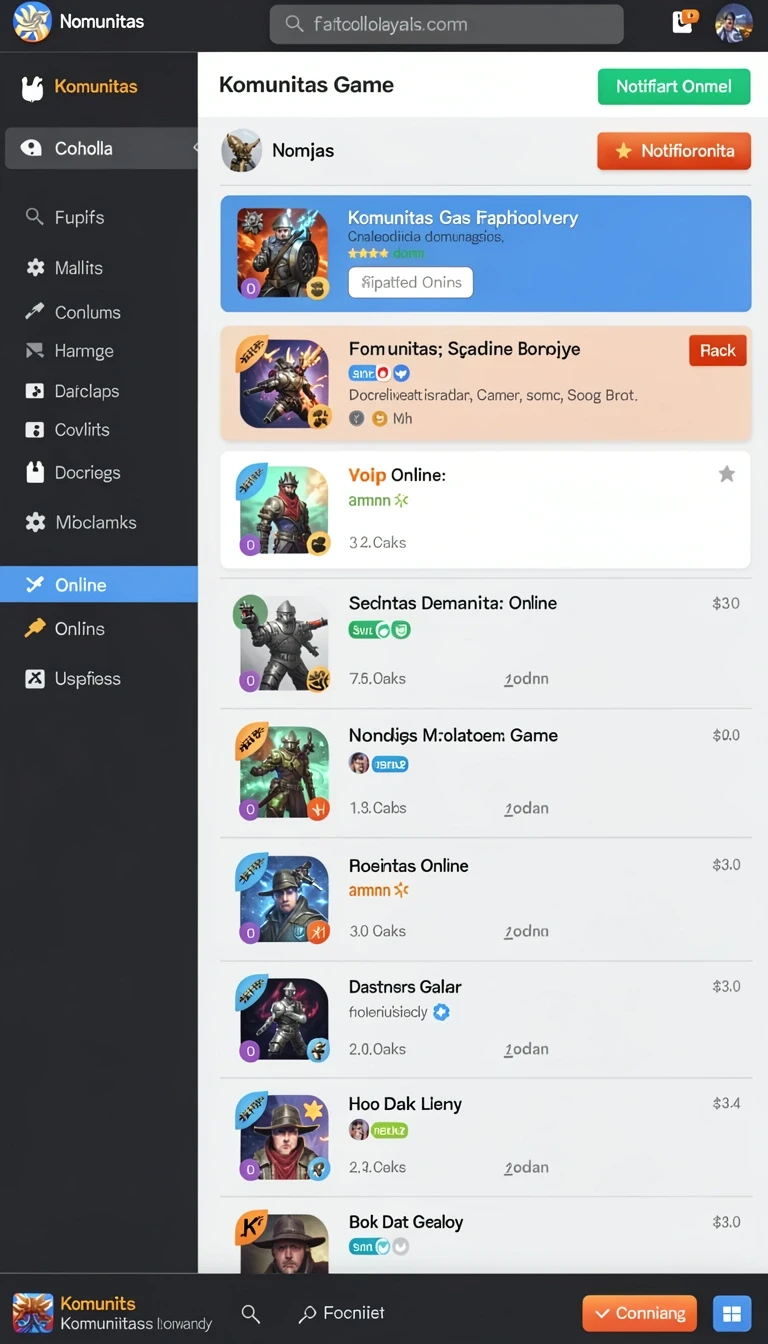The width and height of the screenshot is (768, 1344).
Task: Click the blue grid view icon
Action: 732,1313
